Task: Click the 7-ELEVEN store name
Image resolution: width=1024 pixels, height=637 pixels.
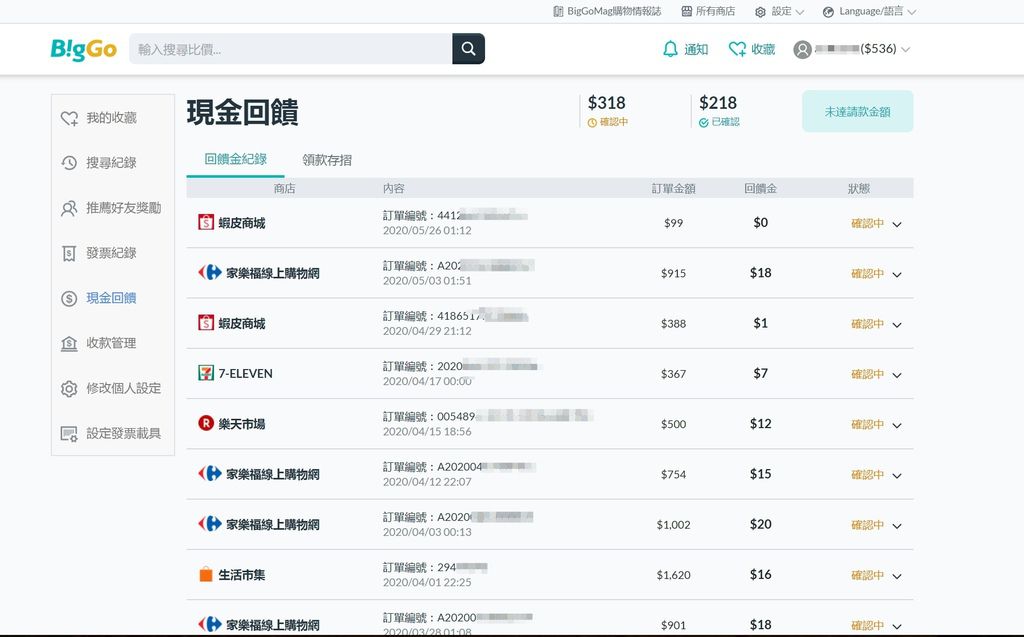Action: tap(246, 374)
